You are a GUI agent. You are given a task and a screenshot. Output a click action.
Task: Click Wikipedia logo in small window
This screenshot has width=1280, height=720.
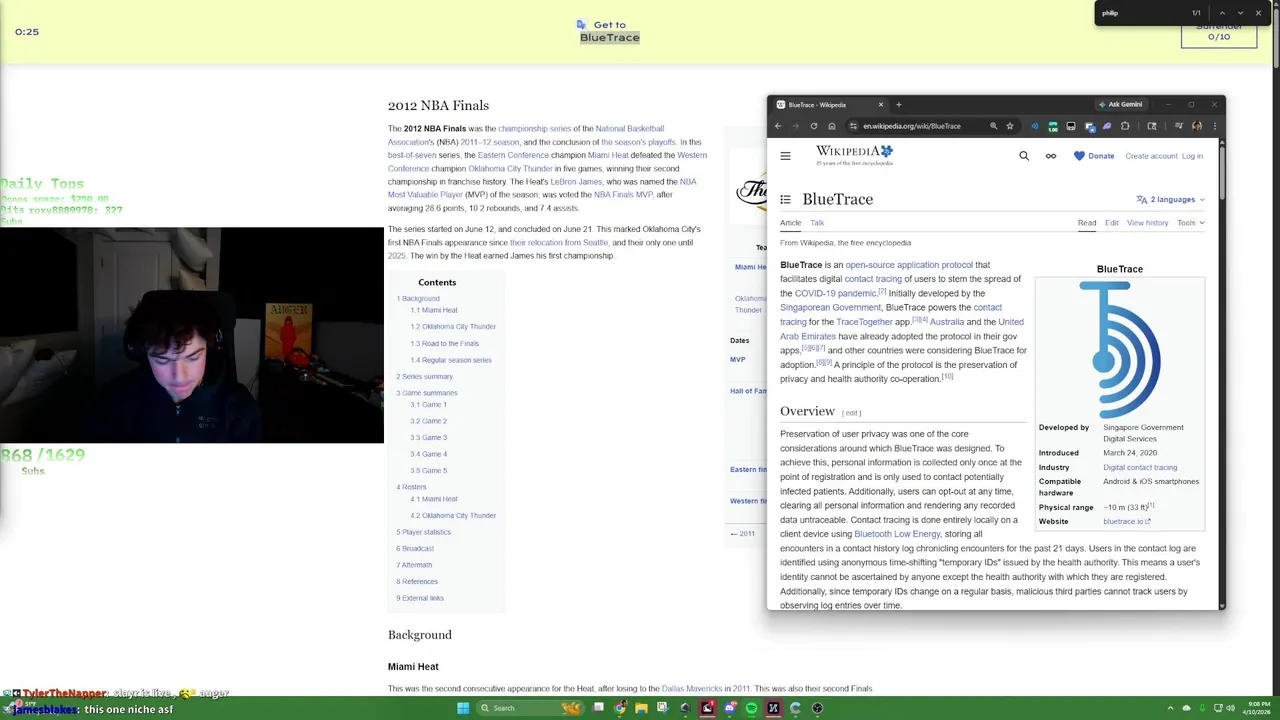[854, 155]
